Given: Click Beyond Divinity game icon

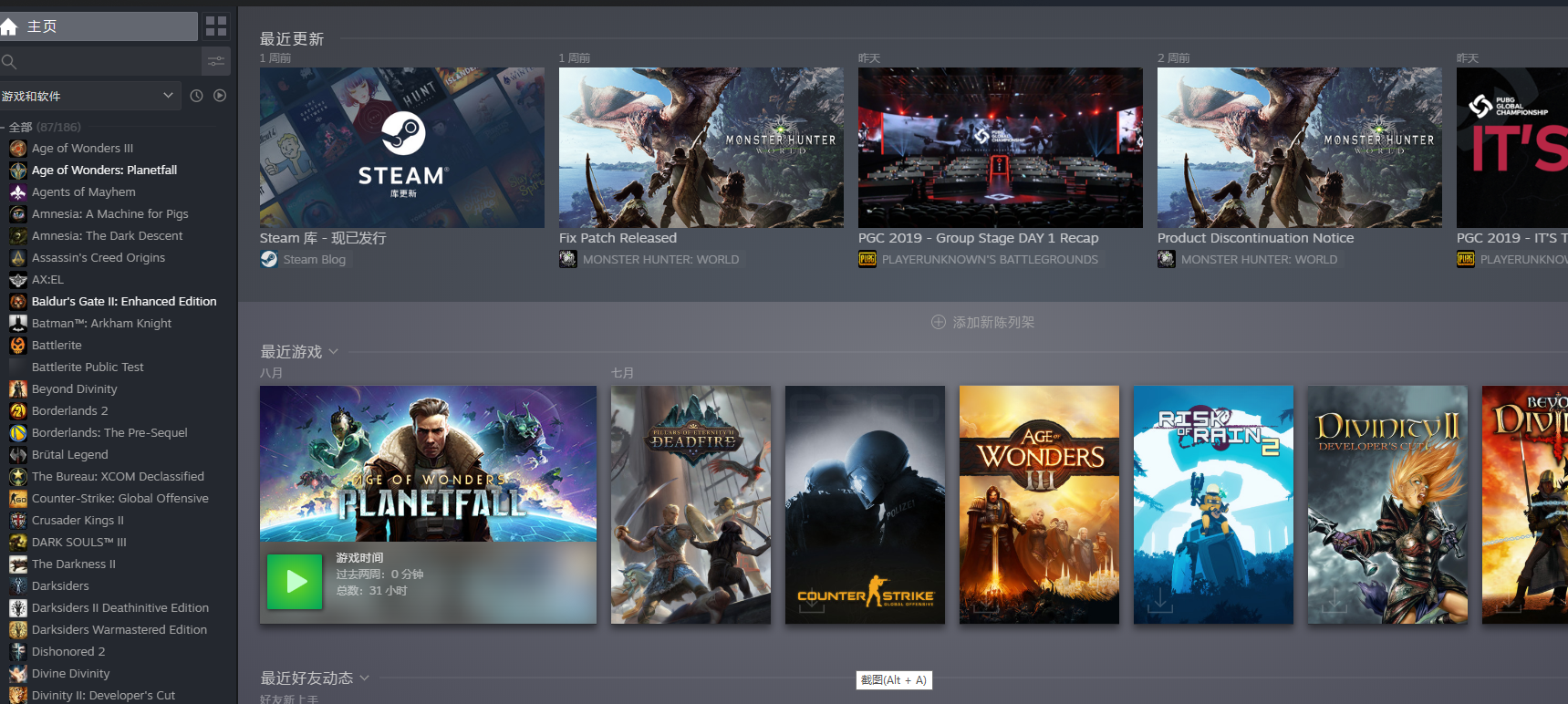Looking at the screenshot, I should (17, 388).
